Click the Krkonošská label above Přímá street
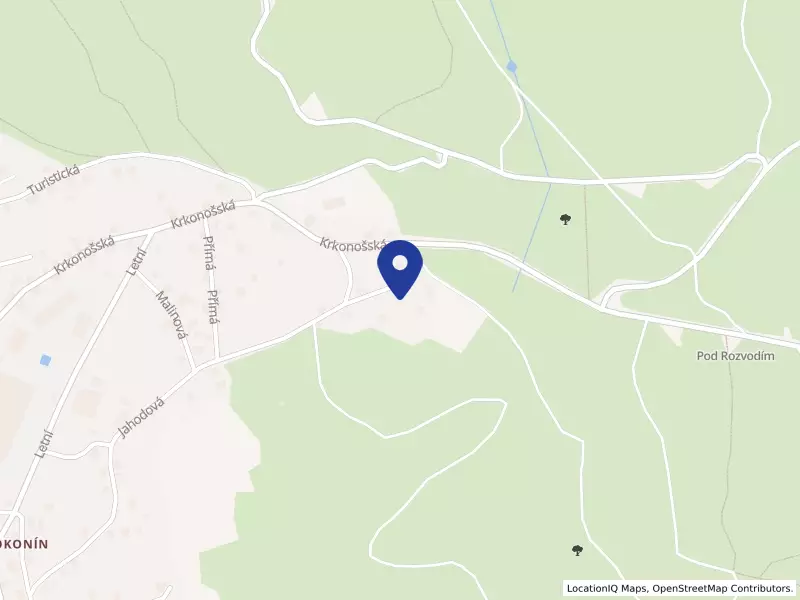 point(203,215)
